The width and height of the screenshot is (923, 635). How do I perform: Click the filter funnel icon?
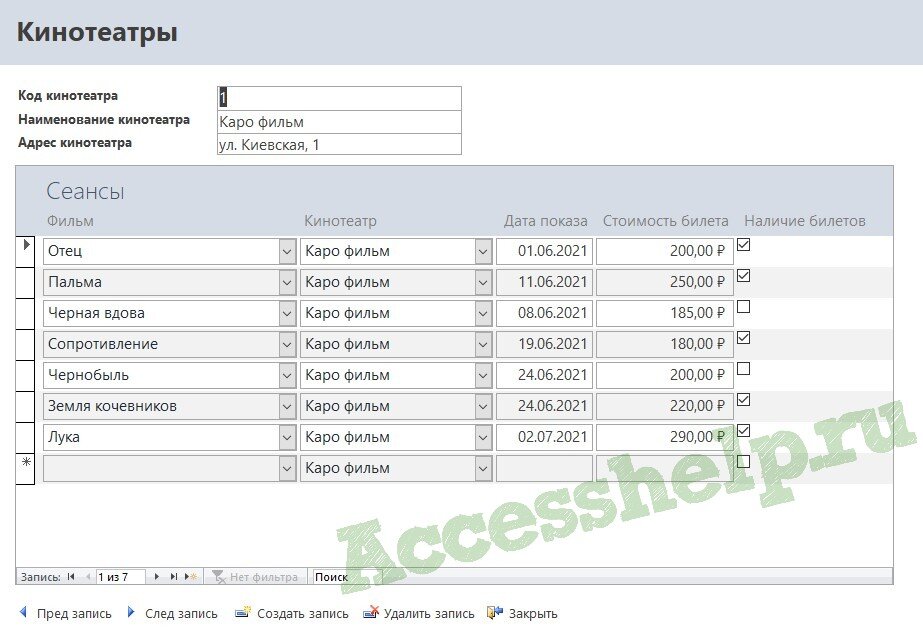pyautogui.click(x=218, y=577)
